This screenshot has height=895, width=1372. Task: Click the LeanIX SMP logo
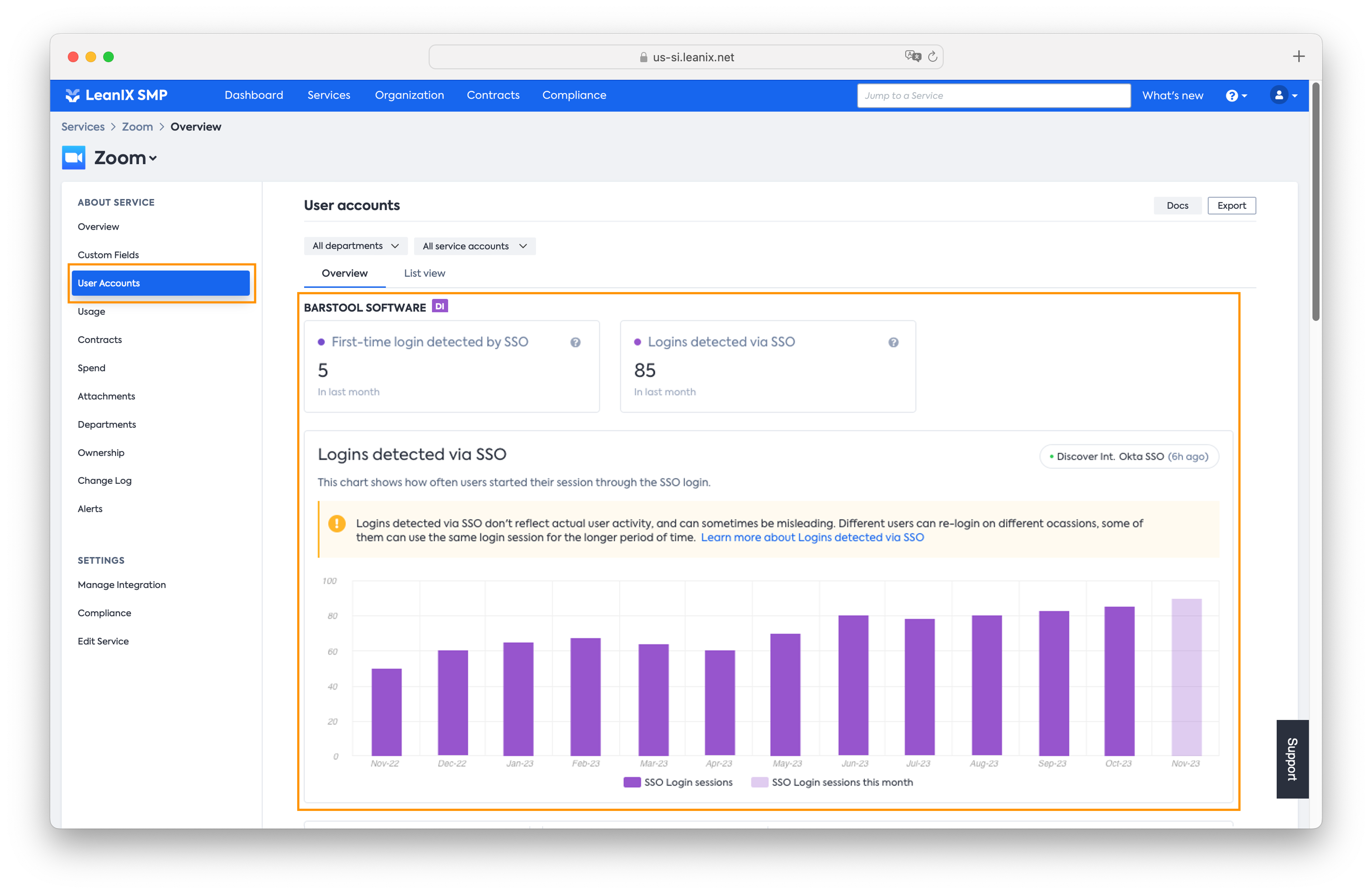pos(116,95)
